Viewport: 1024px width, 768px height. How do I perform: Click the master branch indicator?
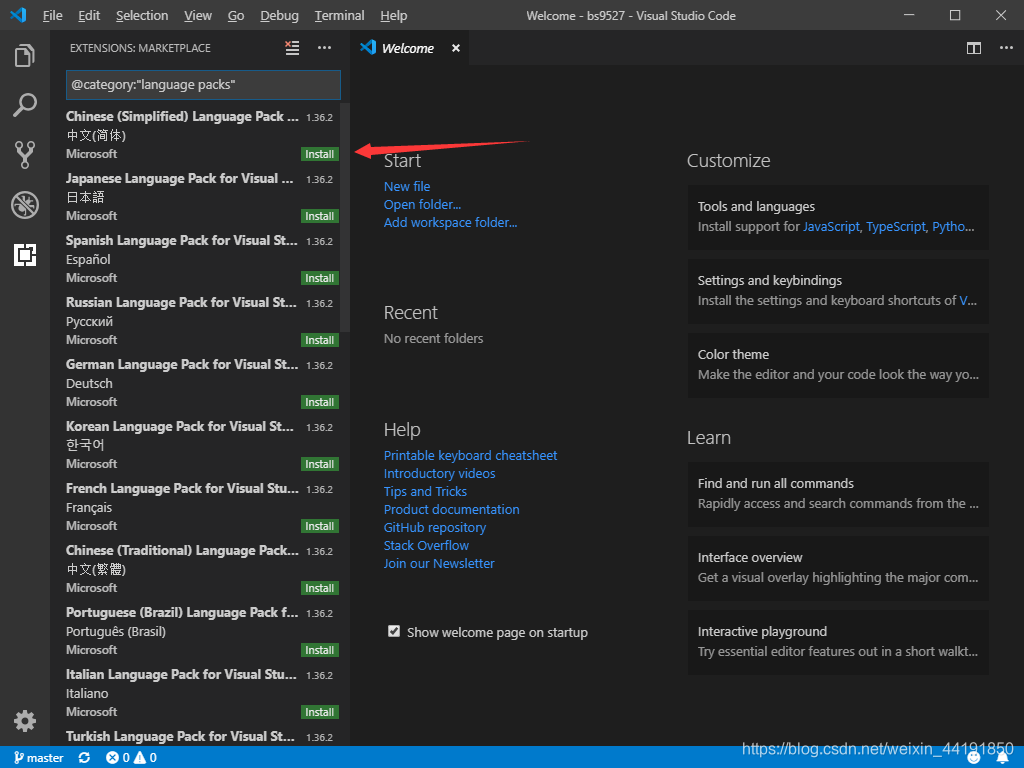39,758
